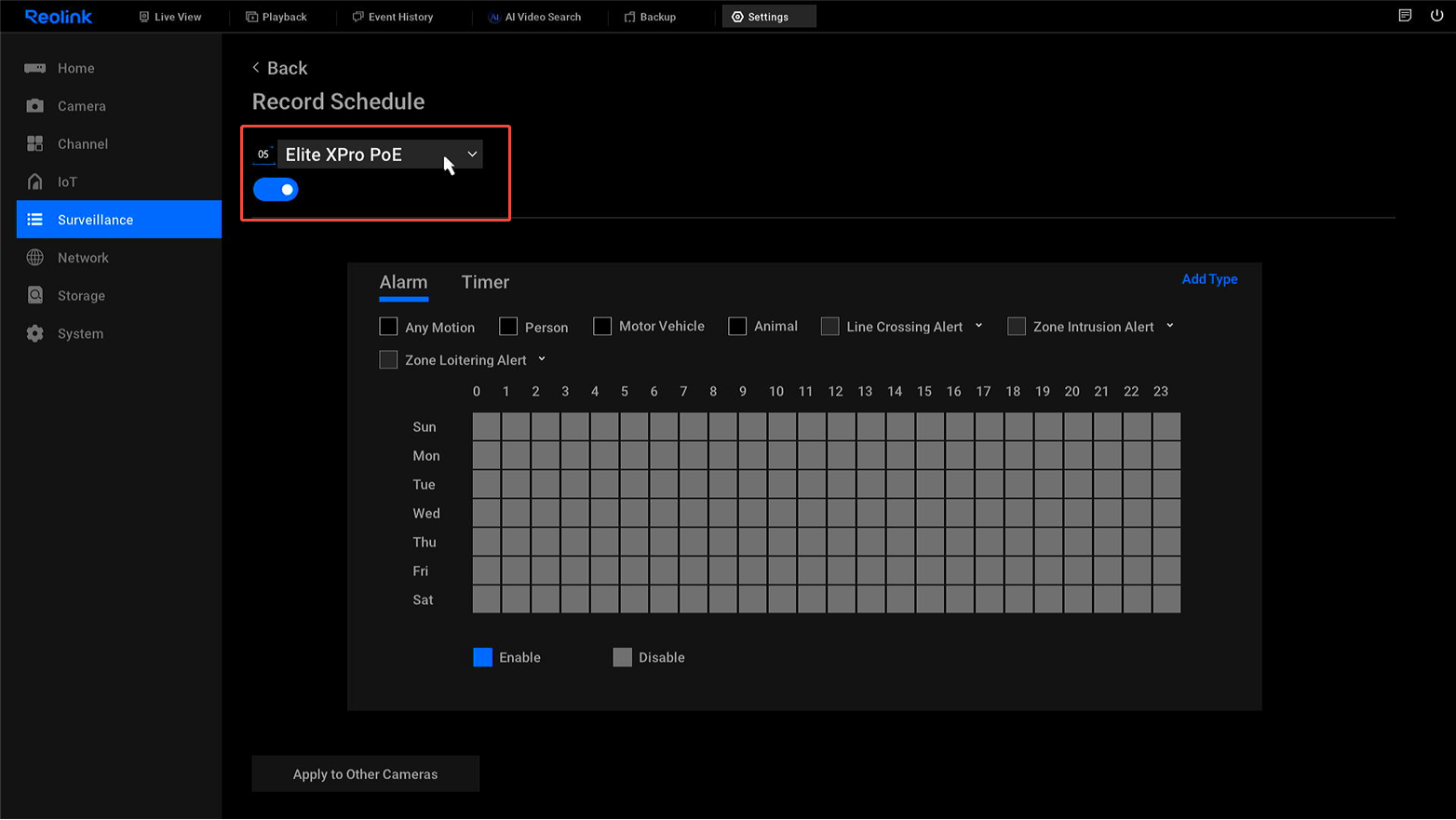Open the IoT sidebar icon
Screen dimensions: 1456x820
(x=35, y=181)
